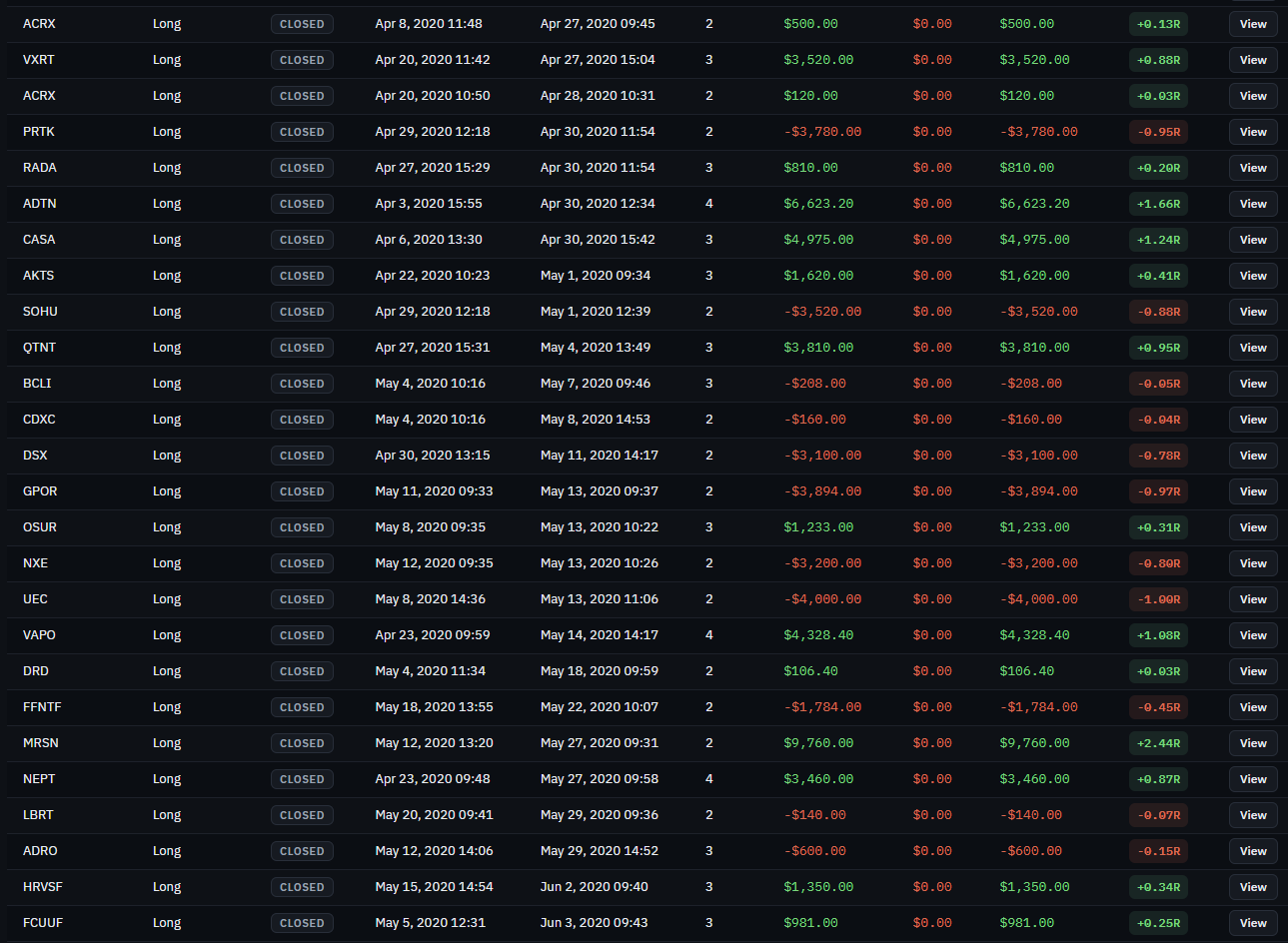The image size is (1288, 943).
Task: Click the CLOSED badge for NEPT
Action: (302, 779)
